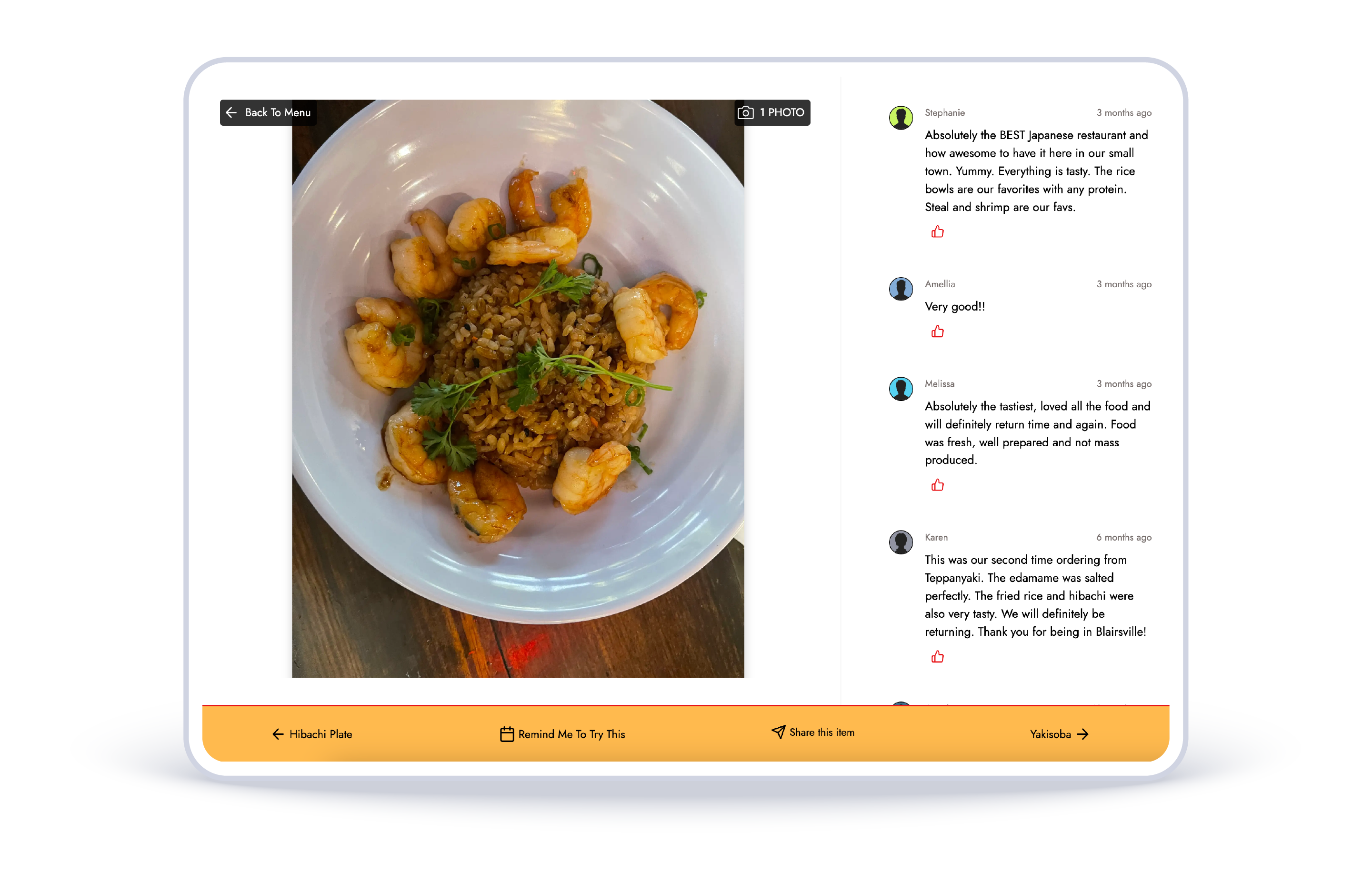Go back to menu

[x=268, y=112]
